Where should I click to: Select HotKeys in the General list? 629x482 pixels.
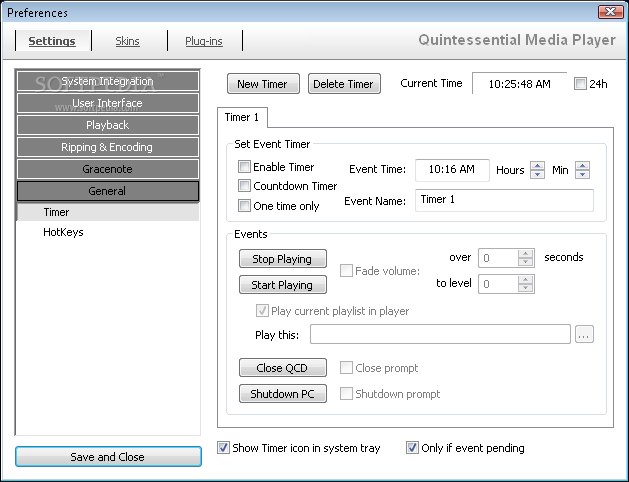point(108,232)
